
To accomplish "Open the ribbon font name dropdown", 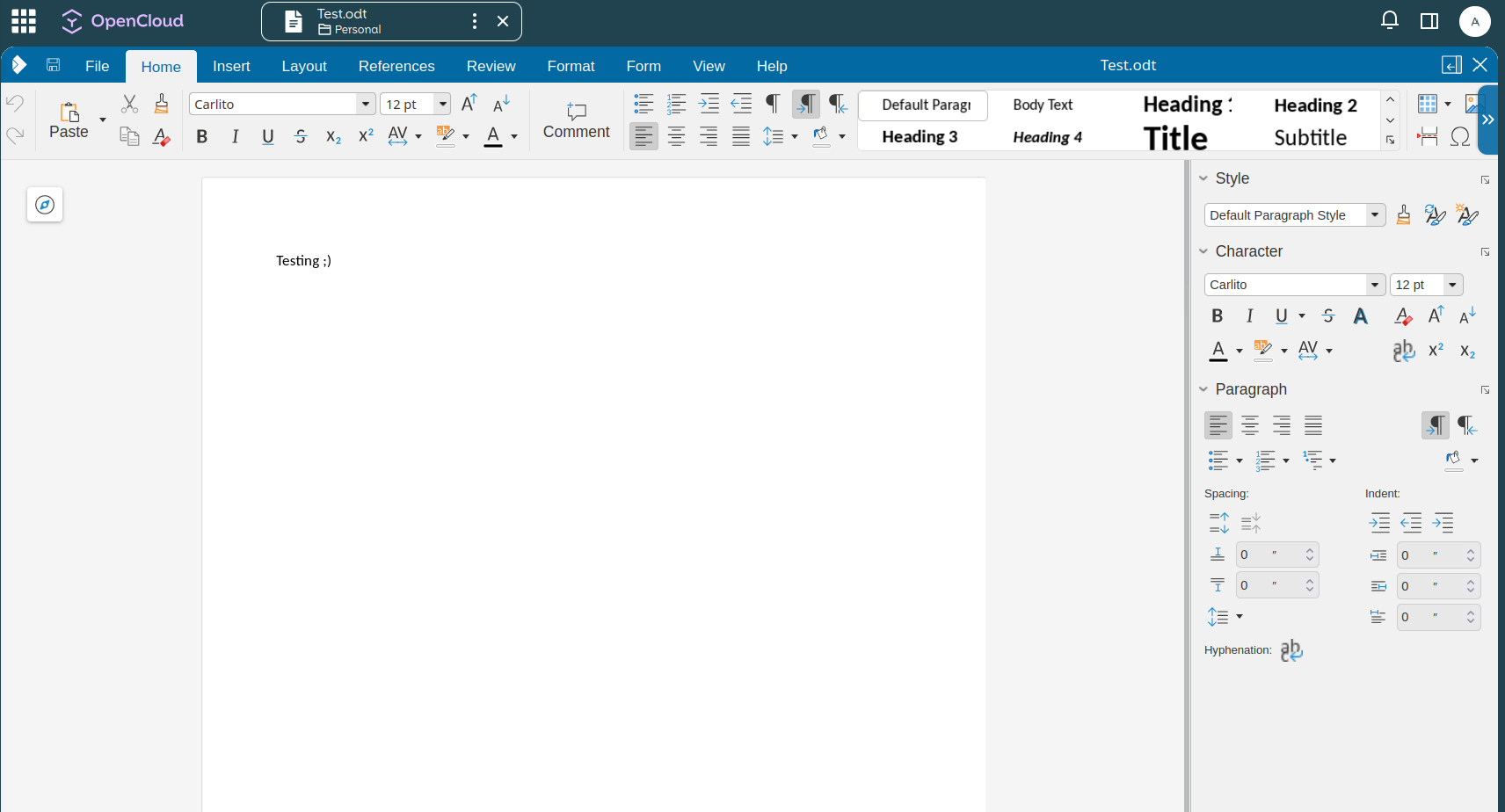I will [366, 104].
